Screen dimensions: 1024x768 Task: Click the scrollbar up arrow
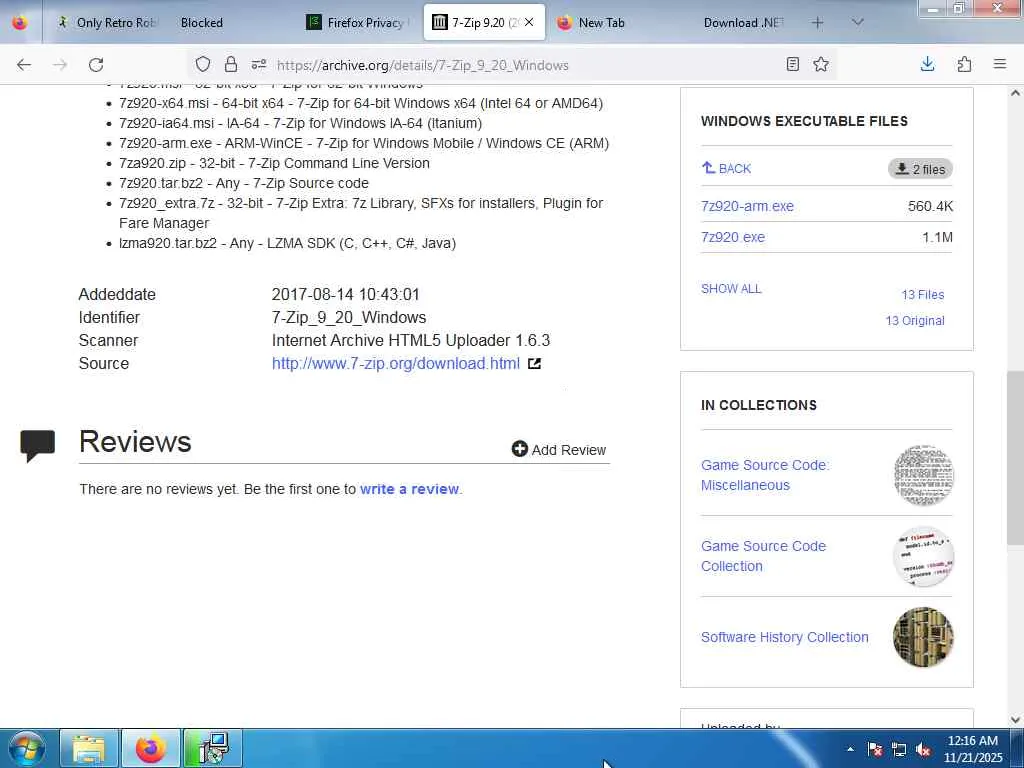click(1015, 93)
